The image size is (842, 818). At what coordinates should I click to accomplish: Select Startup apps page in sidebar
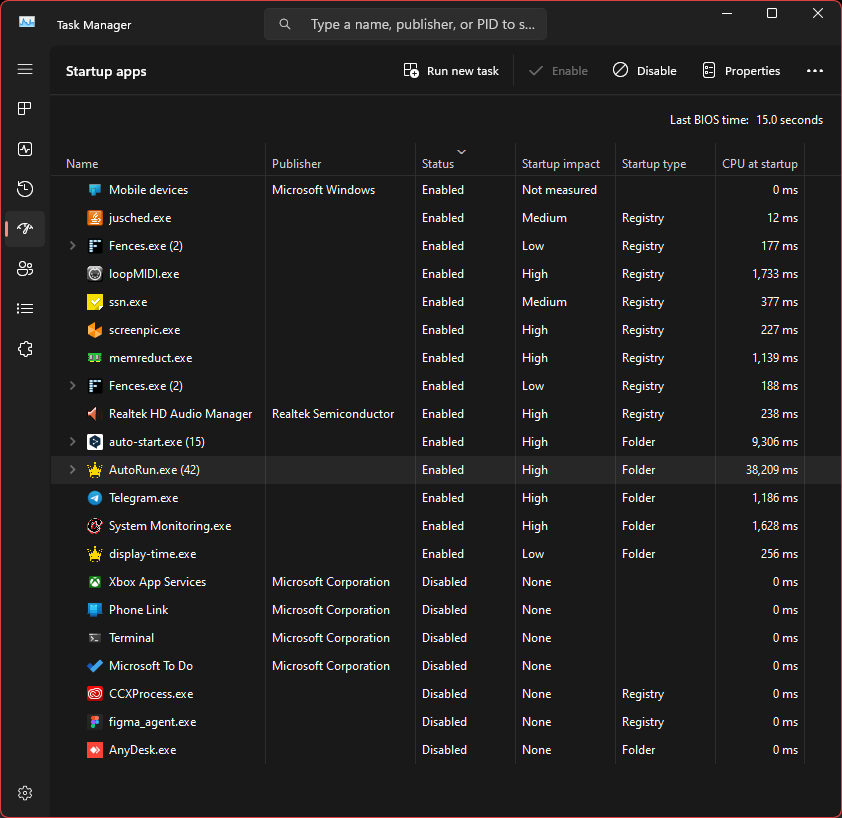tap(25, 228)
